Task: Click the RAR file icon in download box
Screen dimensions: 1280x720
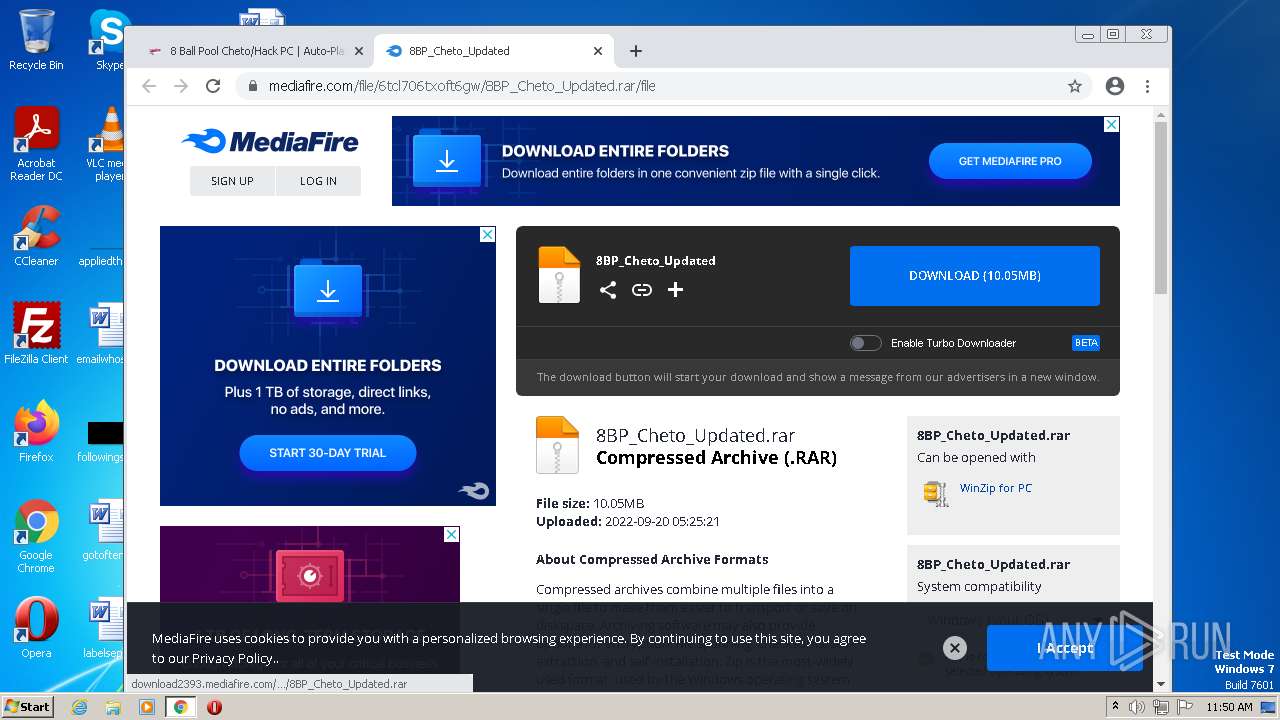Action: pyautogui.click(x=559, y=274)
